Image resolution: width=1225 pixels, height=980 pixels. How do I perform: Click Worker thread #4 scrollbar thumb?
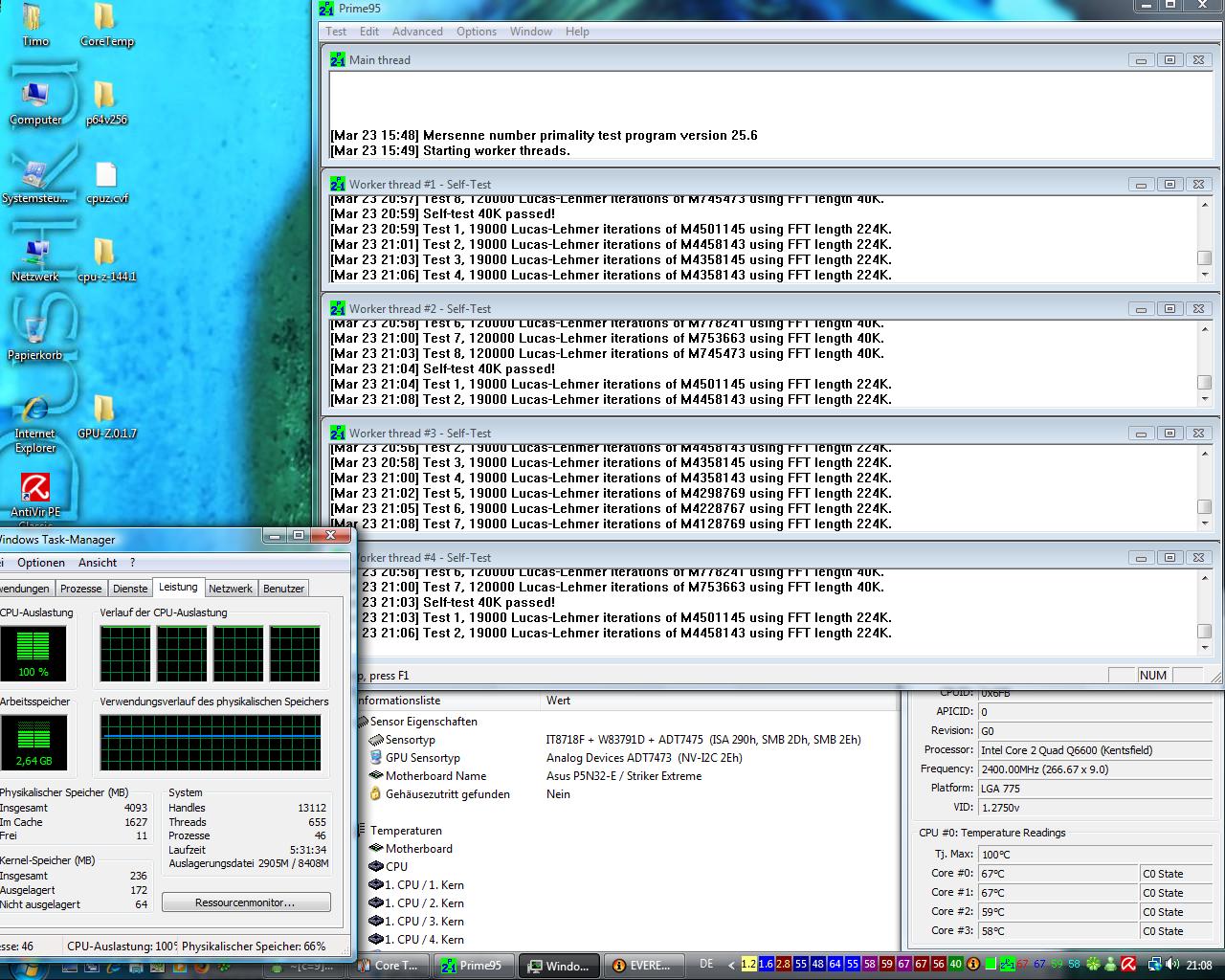click(x=1205, y=631)
